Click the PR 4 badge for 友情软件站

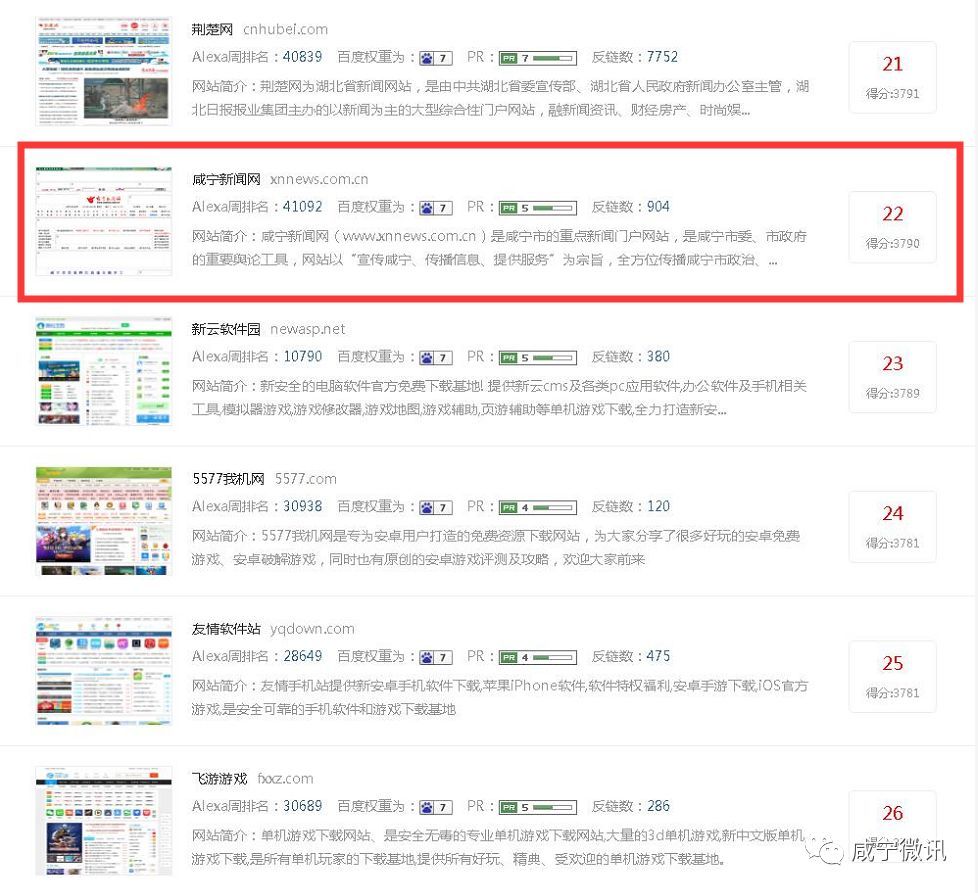pyautogui.click(x=538, y=657)
